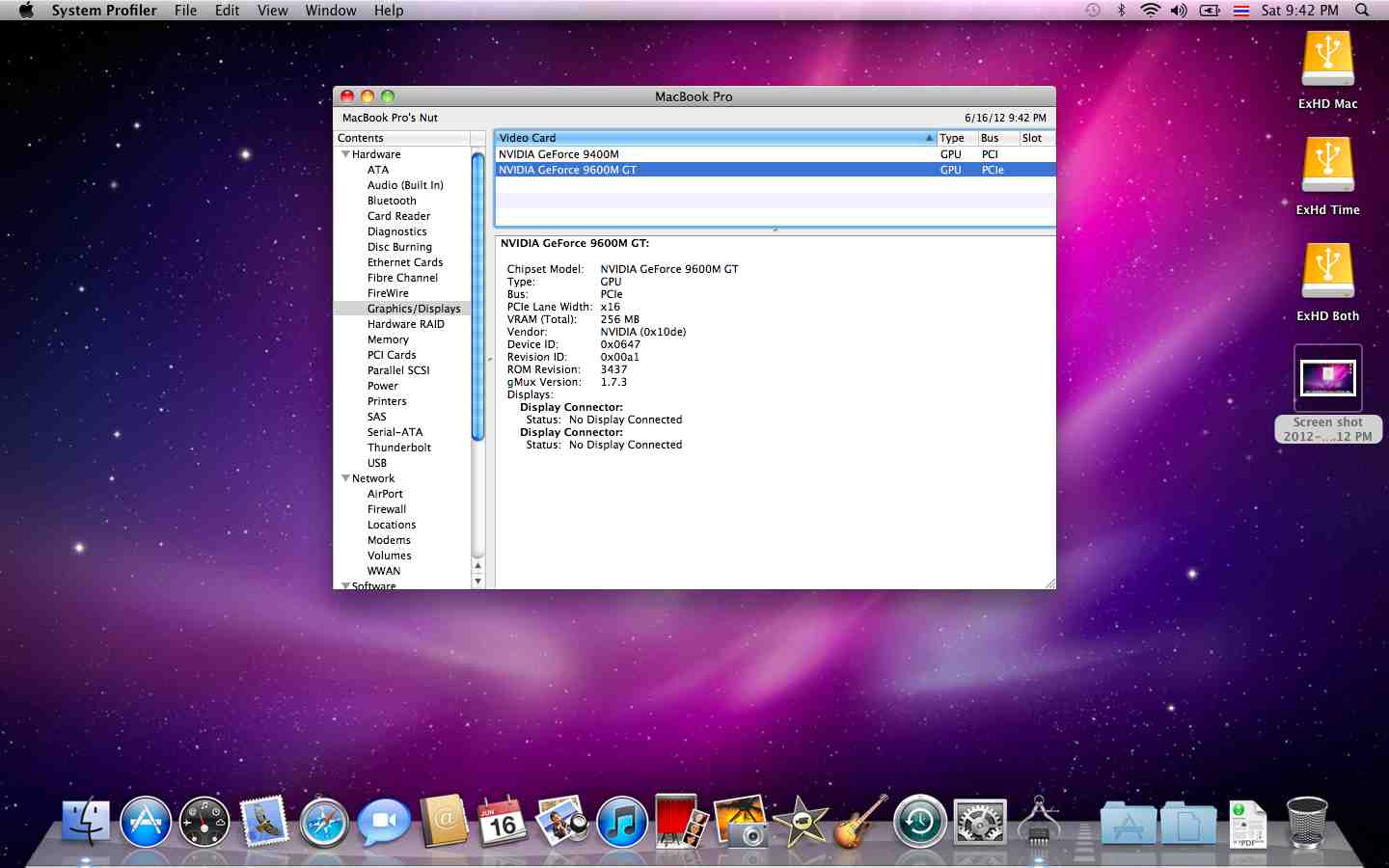Viewport: 1389px width, 868px height.
Task: Open iCal calendar showing 16
Action: [x=502, y=822]
